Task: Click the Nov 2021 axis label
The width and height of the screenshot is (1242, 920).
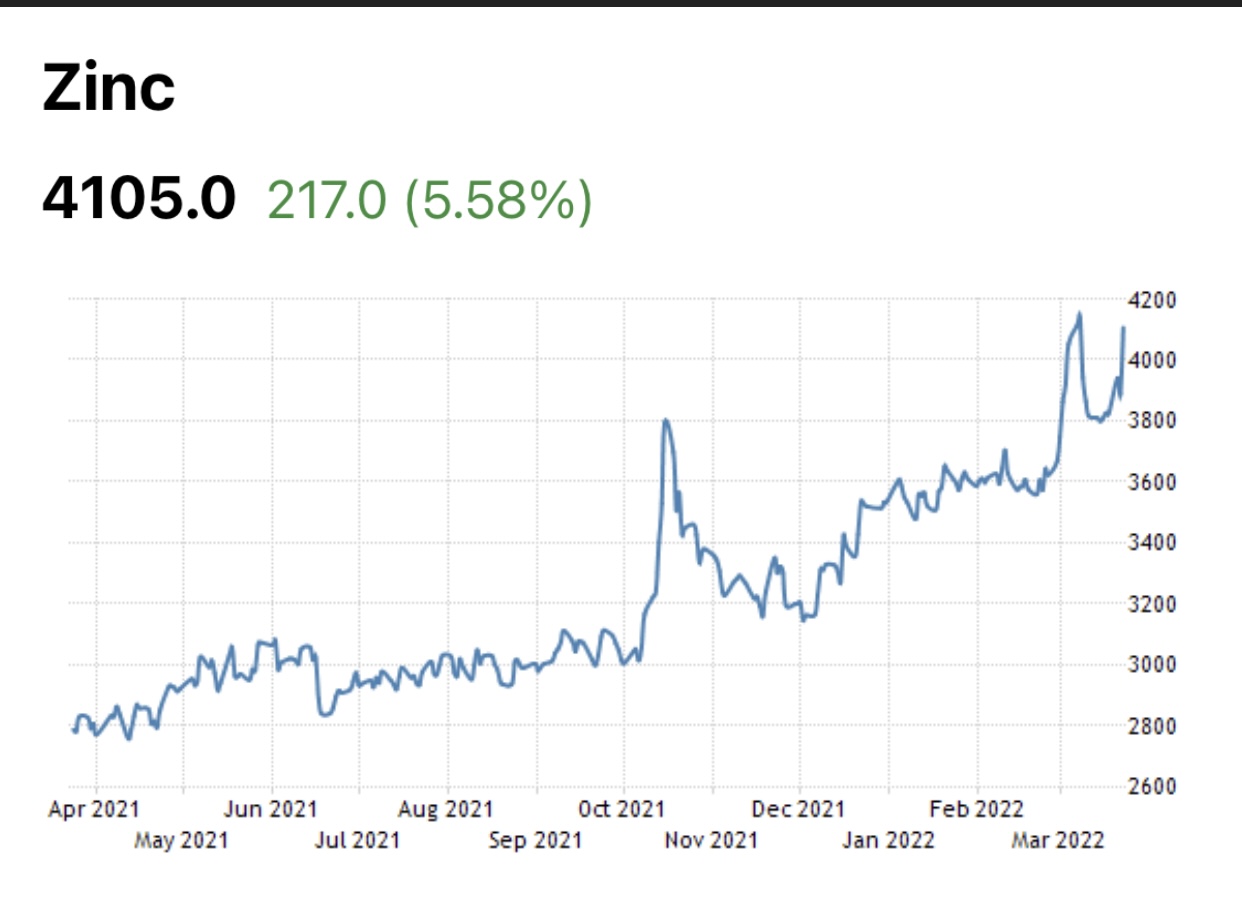Action: click(x=711, y=840)
